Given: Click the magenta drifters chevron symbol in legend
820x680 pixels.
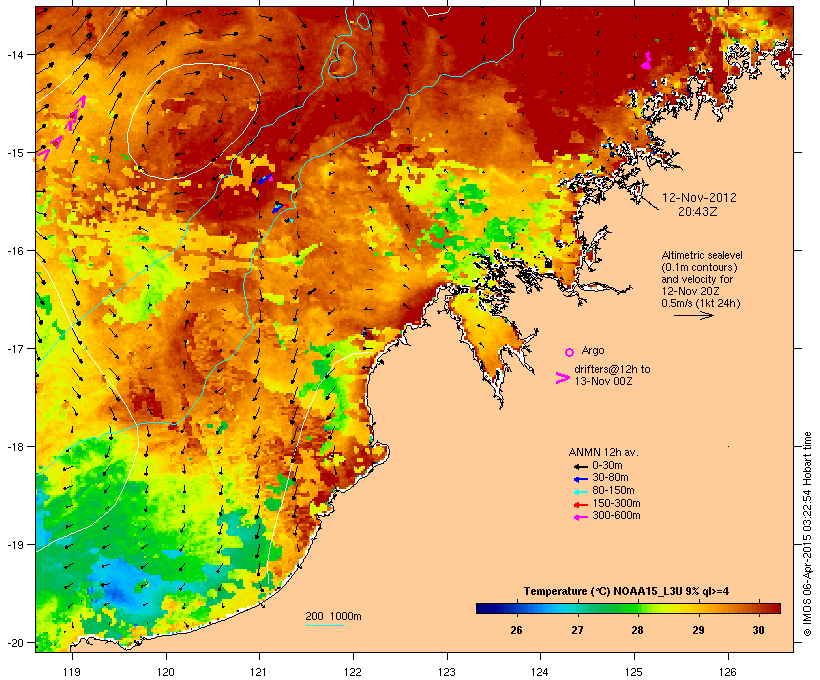Looking at the screenshot, I should [x=562, y=378].
